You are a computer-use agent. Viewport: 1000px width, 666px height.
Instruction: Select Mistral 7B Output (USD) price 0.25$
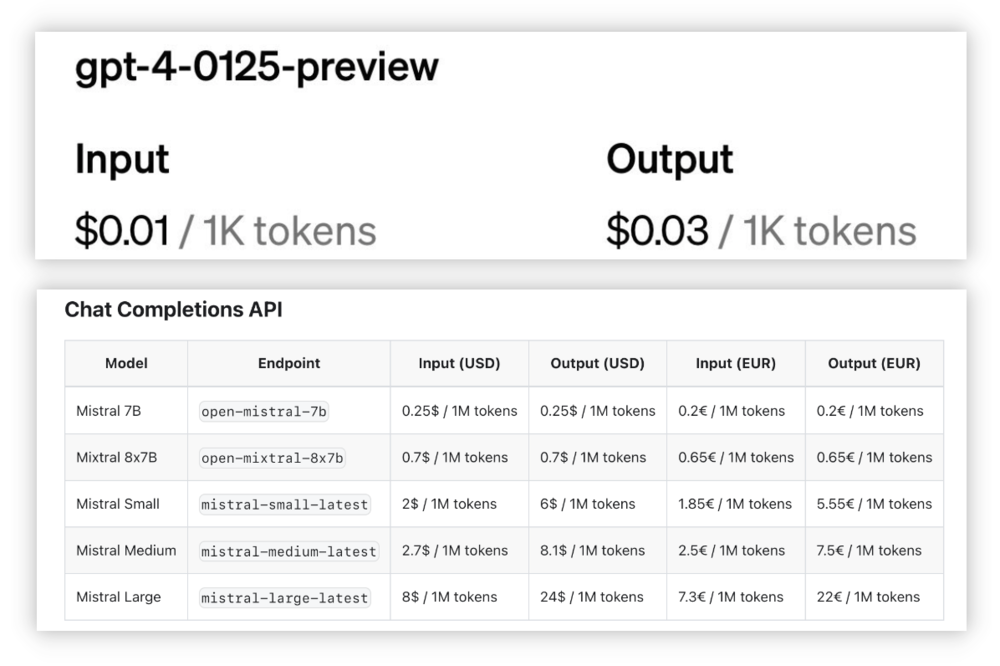598,411
